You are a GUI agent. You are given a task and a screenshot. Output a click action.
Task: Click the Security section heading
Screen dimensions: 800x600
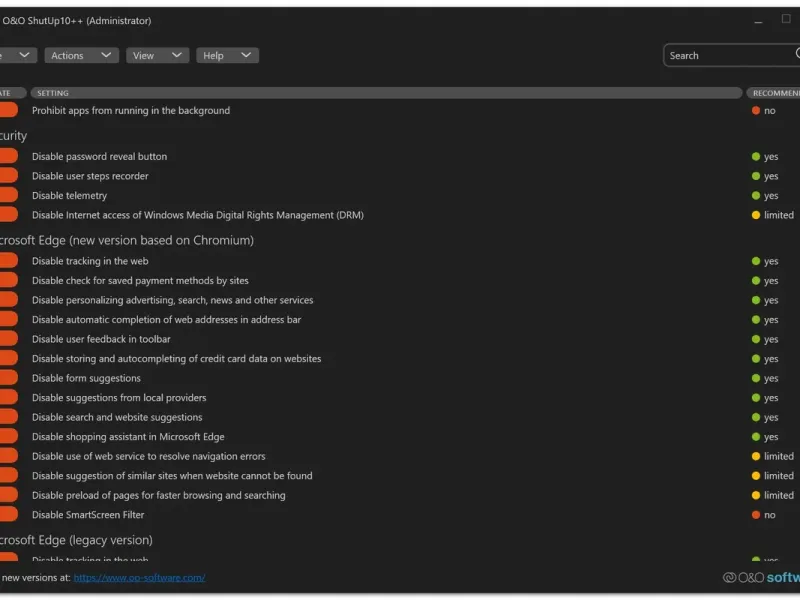tap(13, 136)
